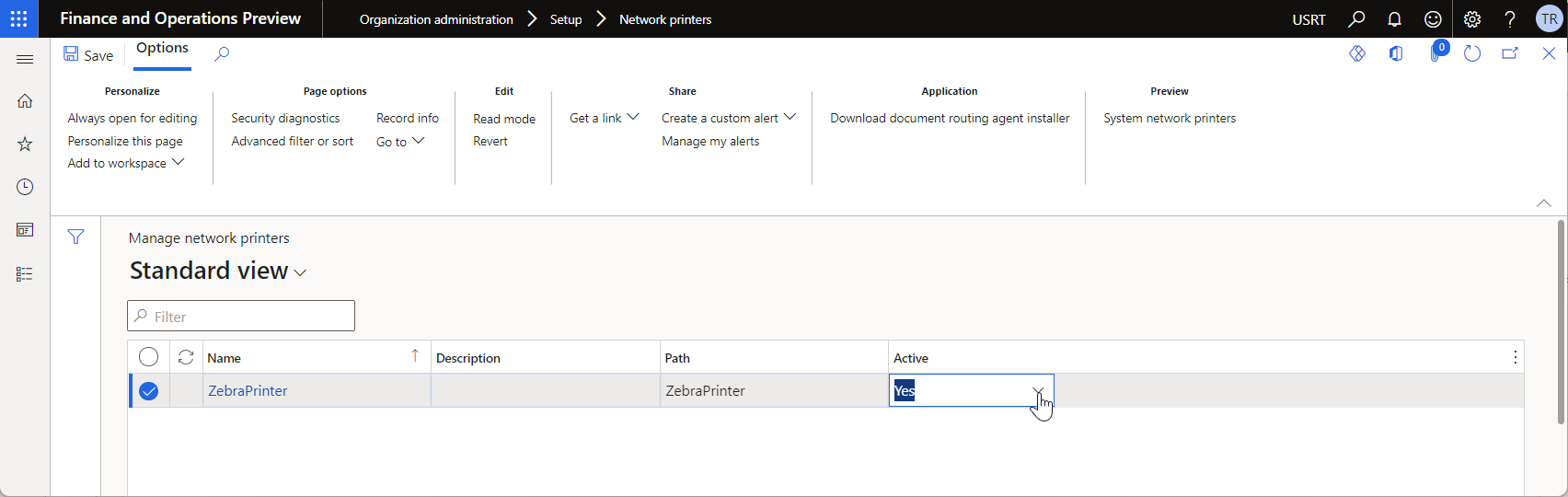This screenshot has height=497, width=1568.
Task: Open Modules list icon in sidebar
Action: (x=25, y=274)
